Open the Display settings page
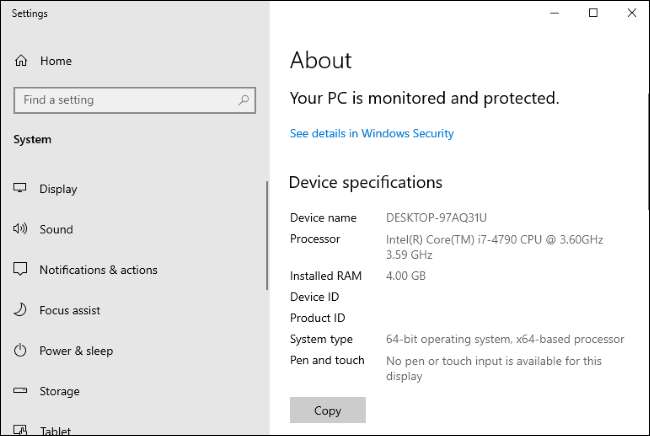This screenshot has width=650, height=436. click(x=58, y=189)
